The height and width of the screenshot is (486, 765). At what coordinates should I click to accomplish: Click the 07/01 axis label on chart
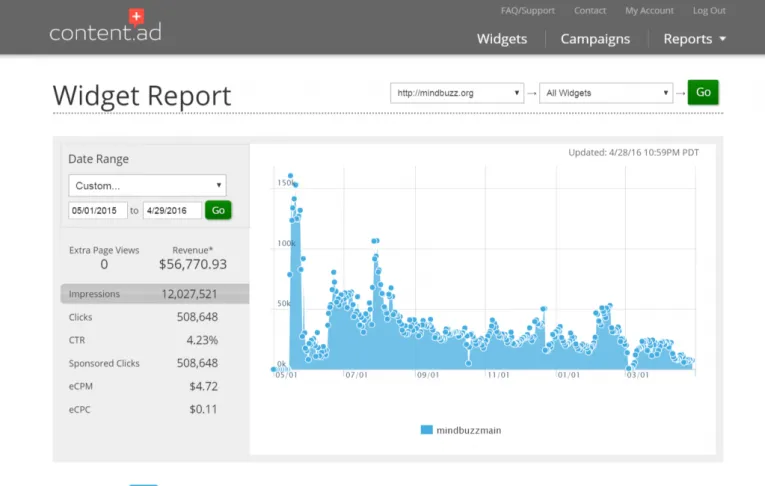click(x=356, y=375)
